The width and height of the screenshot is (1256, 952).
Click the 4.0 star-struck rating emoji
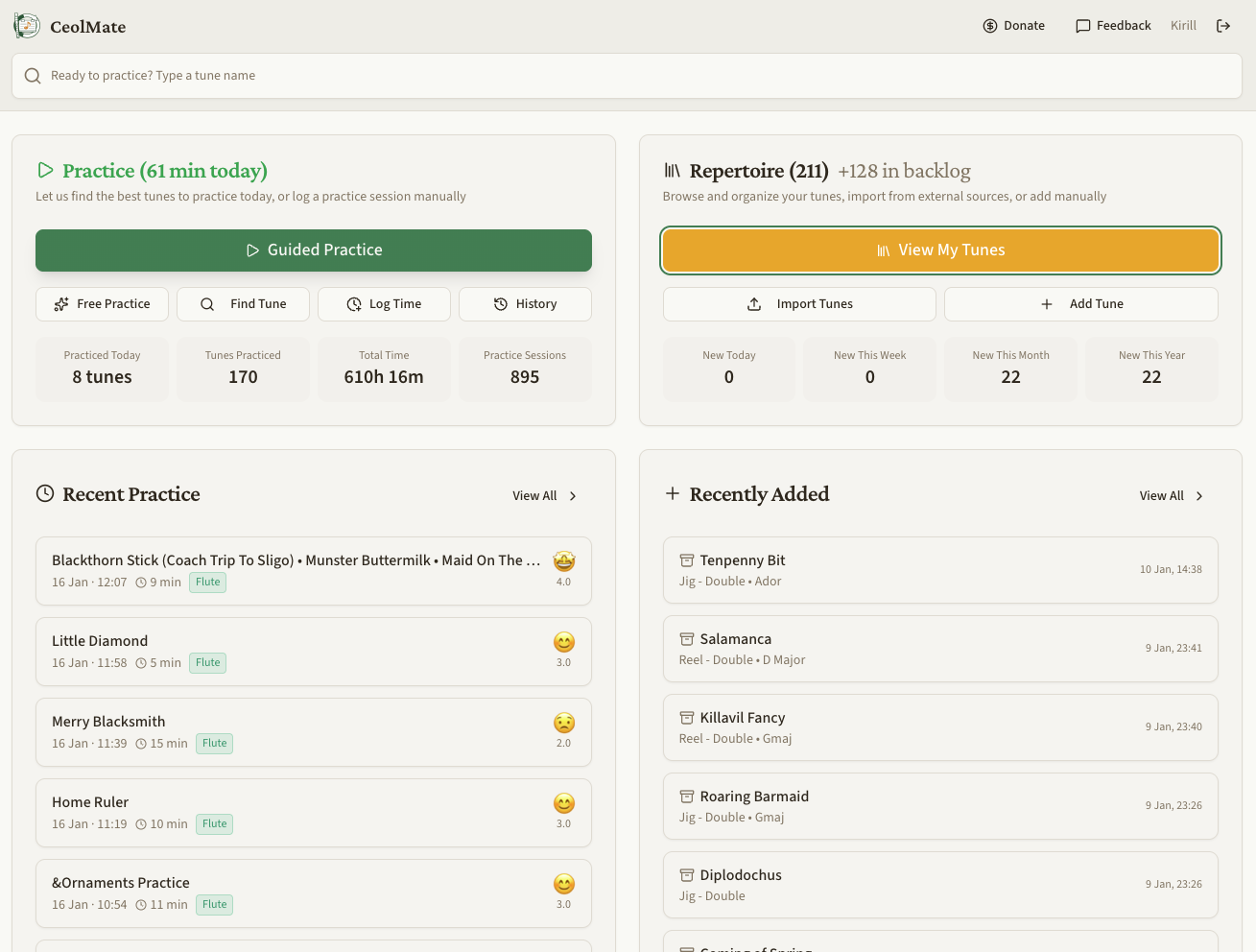point(564,561)
